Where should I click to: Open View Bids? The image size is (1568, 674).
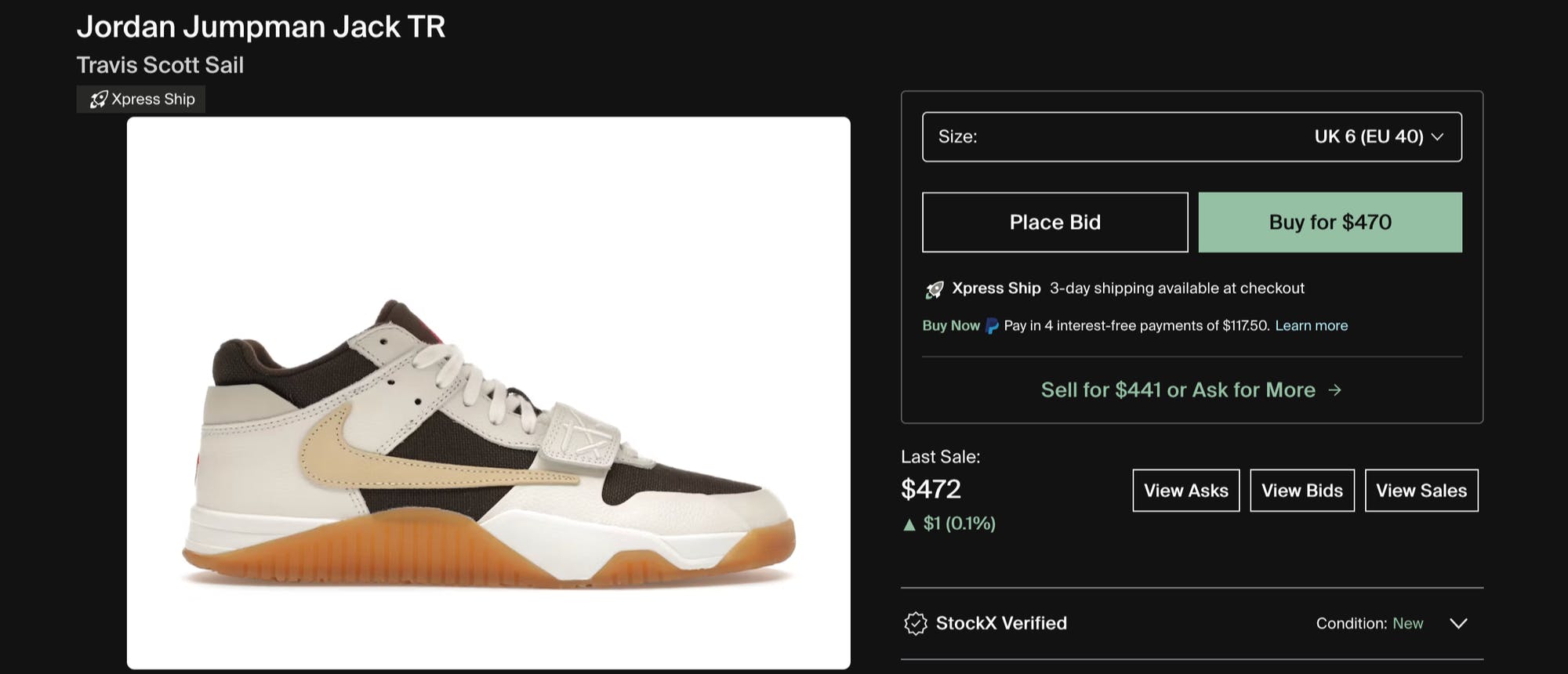coord(1301,491)
